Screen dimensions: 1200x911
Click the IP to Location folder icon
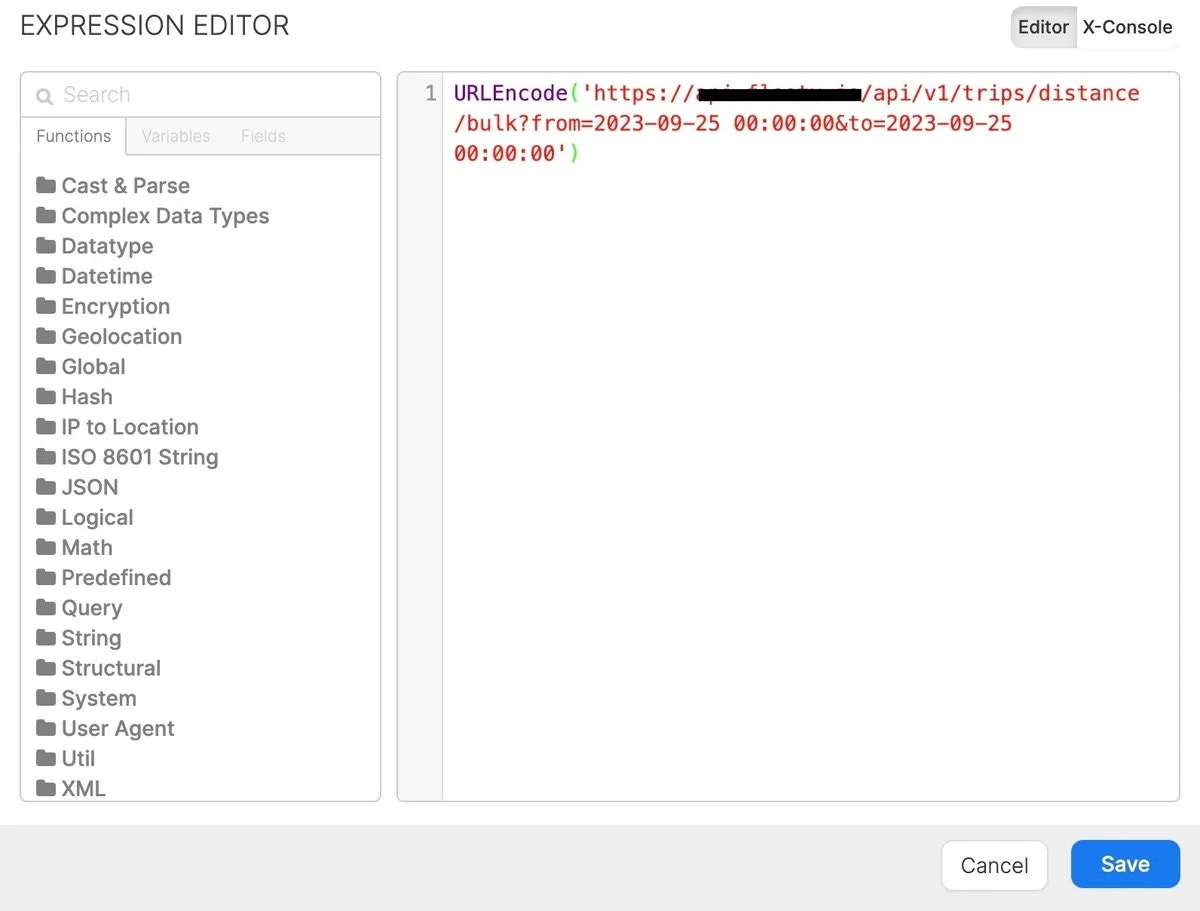(46, 426)
